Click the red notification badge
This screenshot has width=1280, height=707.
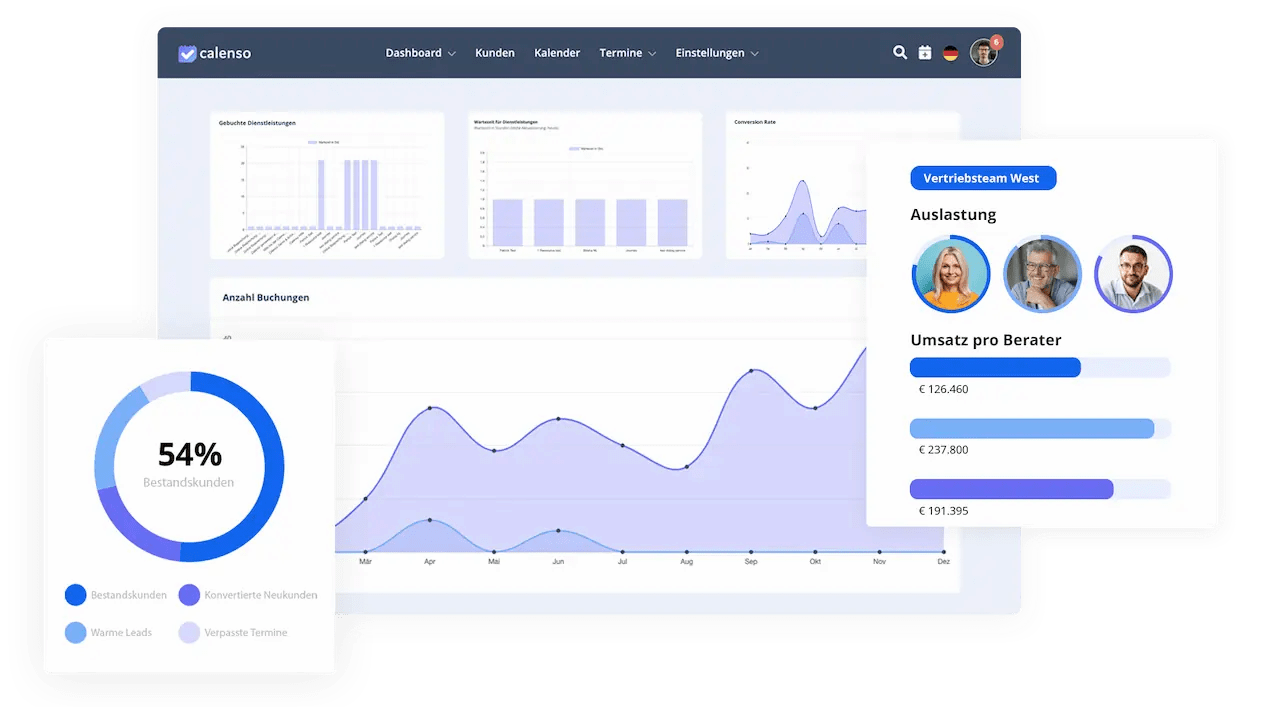coord(996,42)
